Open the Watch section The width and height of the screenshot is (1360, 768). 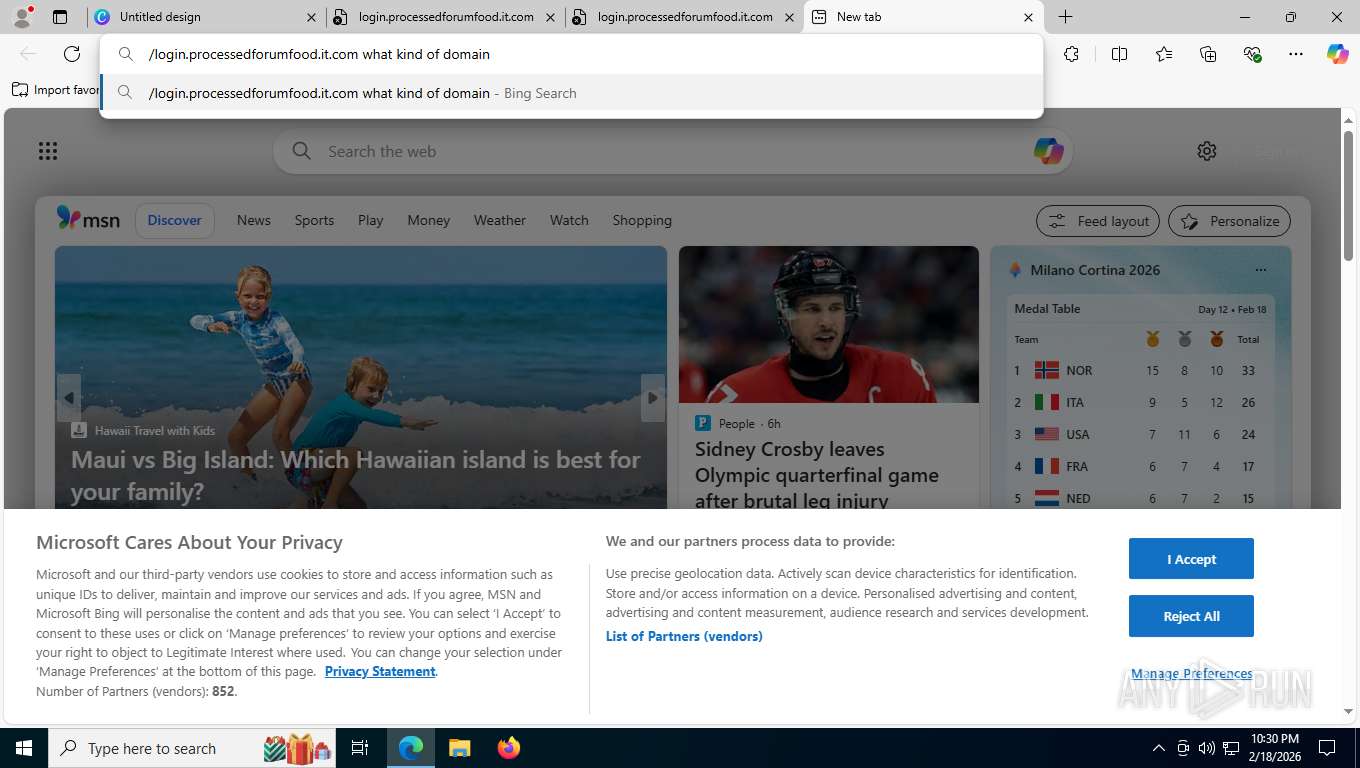click(569, 220)
